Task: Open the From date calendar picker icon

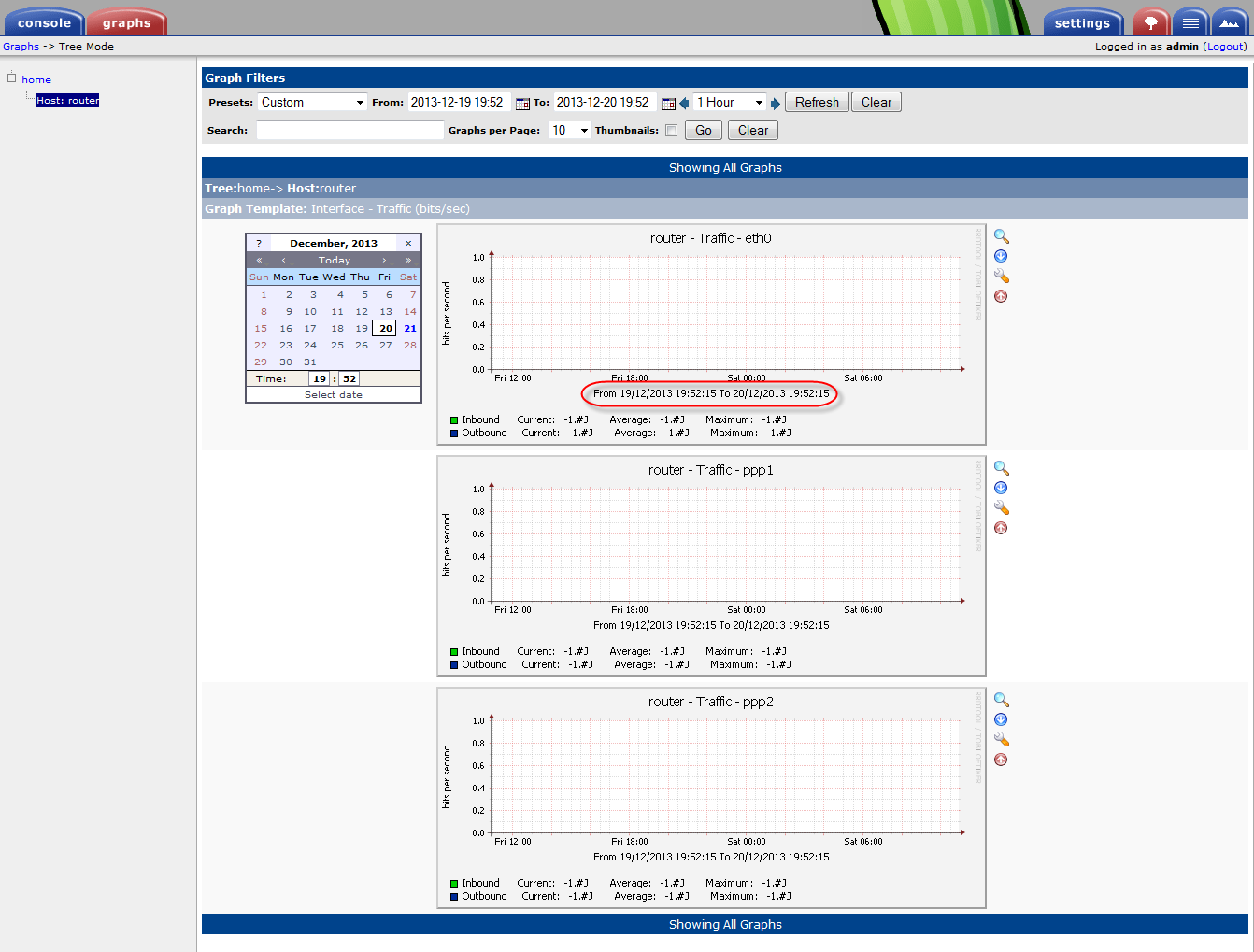Action: [x=522, y=103]
